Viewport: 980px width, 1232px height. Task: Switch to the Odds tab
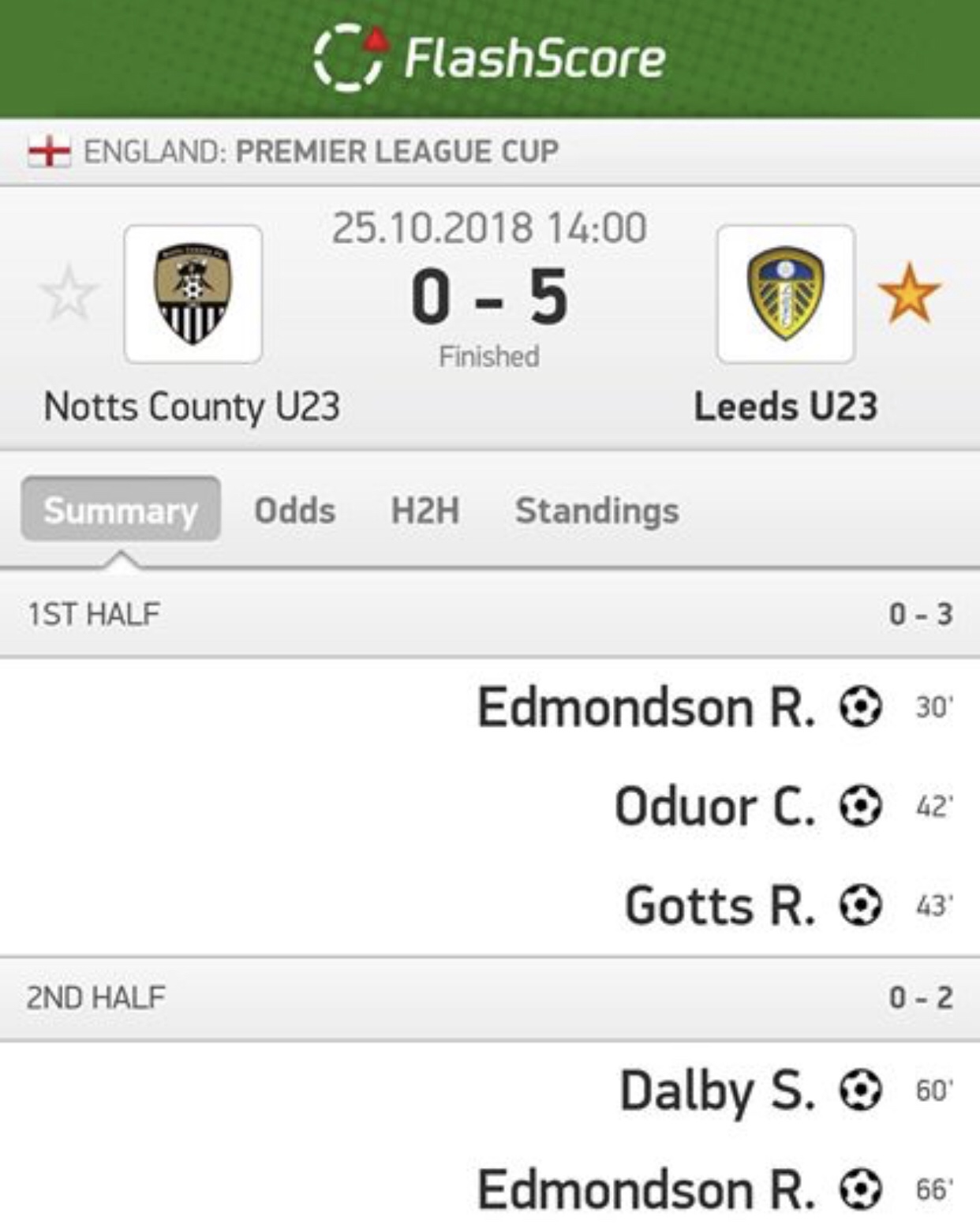click(295, 511)
